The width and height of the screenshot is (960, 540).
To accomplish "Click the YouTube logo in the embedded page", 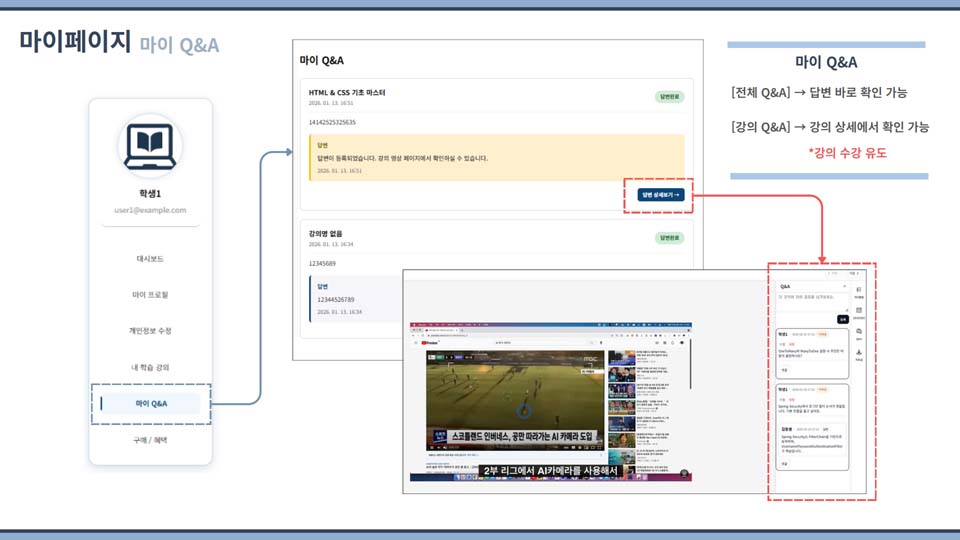I will (432, 342).
